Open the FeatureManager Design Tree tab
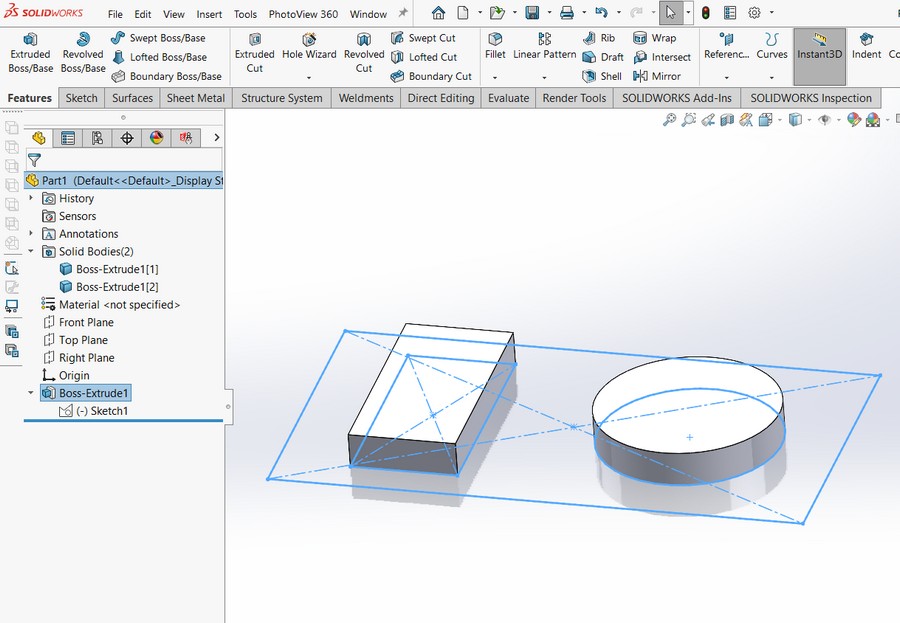 point(38,138)
